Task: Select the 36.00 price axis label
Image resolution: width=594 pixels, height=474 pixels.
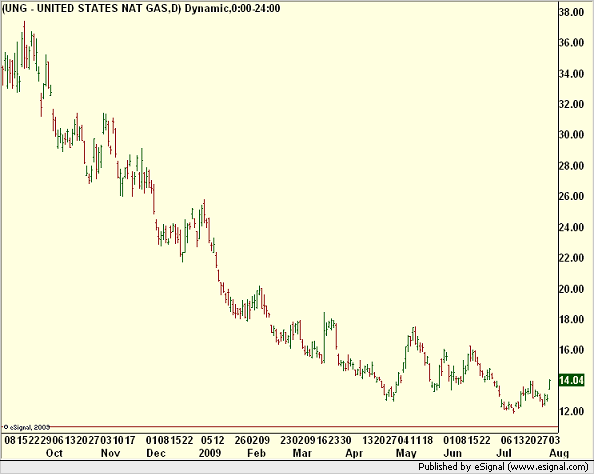Action: coord(571,42)
